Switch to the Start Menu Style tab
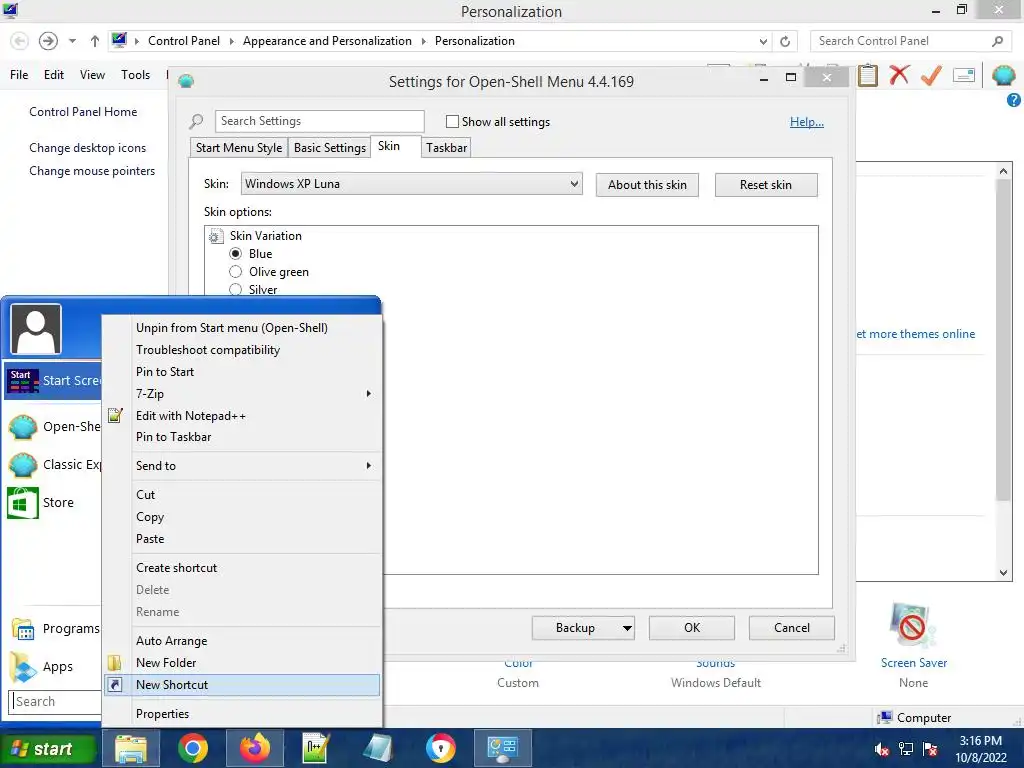 point(239,148)
